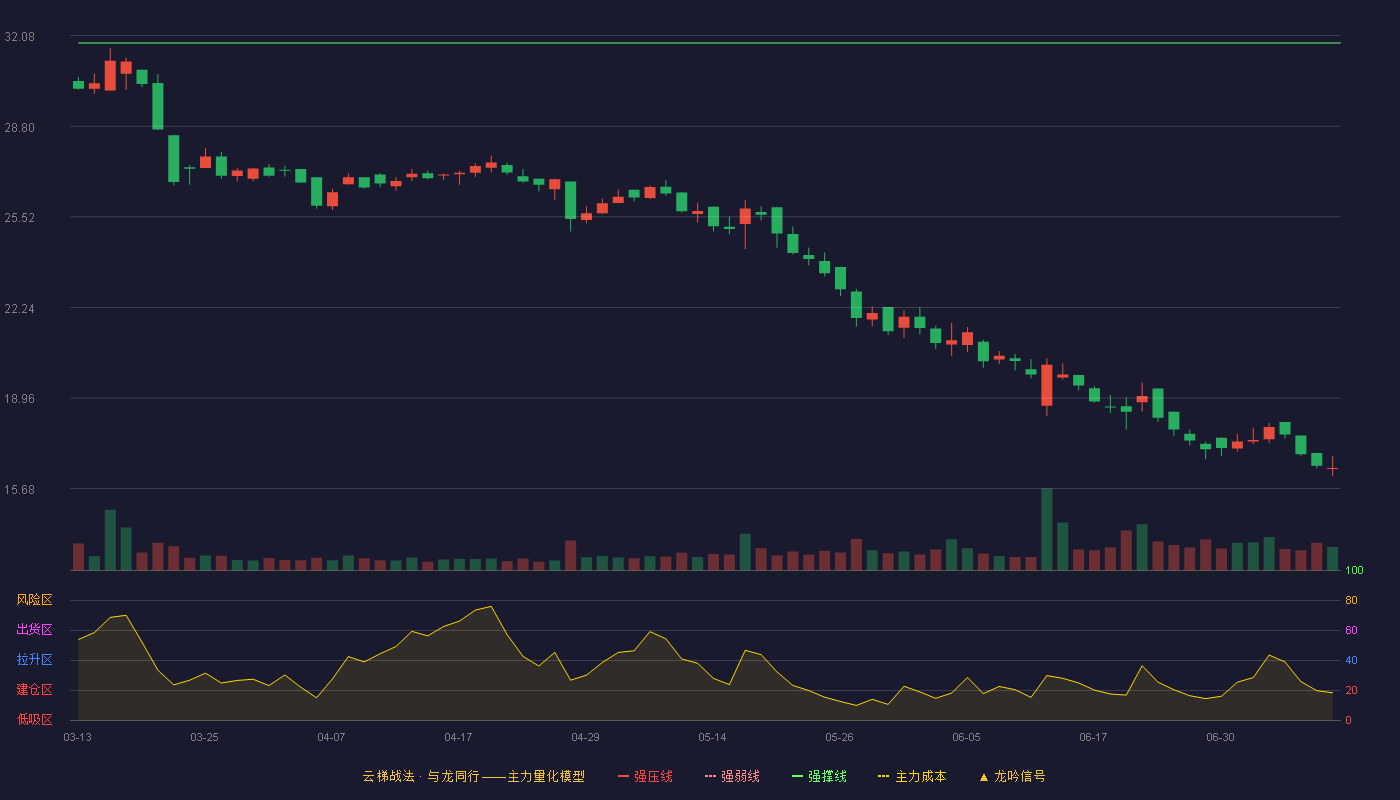
Task: Click the tallest volume bar in volume panel
Action: point(1046,529)
